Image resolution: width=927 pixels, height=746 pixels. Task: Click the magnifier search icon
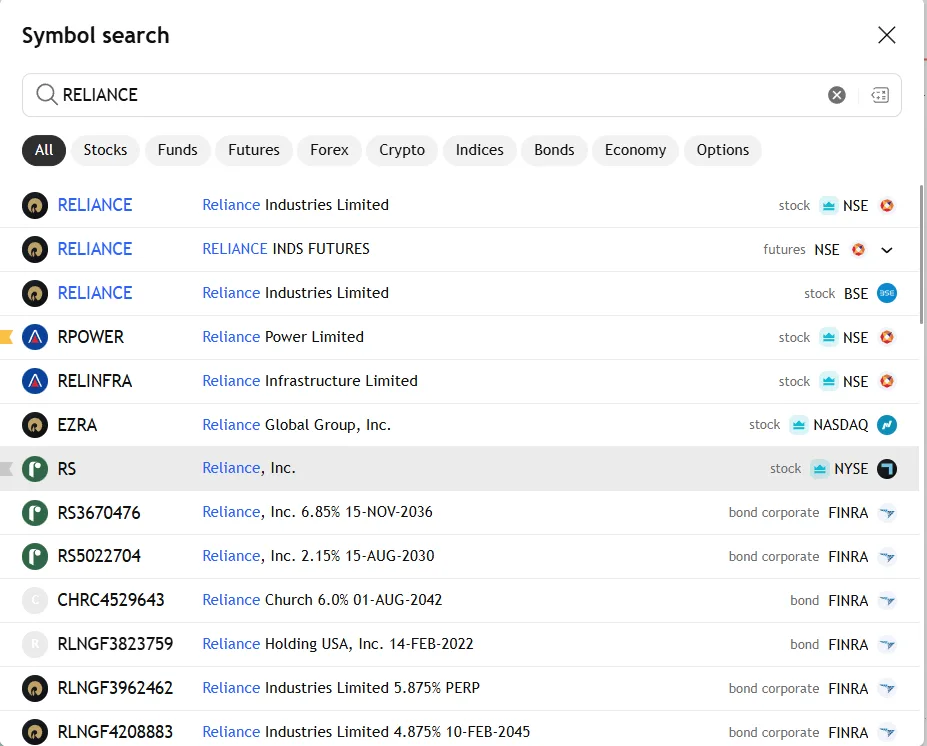click(46, 95)
